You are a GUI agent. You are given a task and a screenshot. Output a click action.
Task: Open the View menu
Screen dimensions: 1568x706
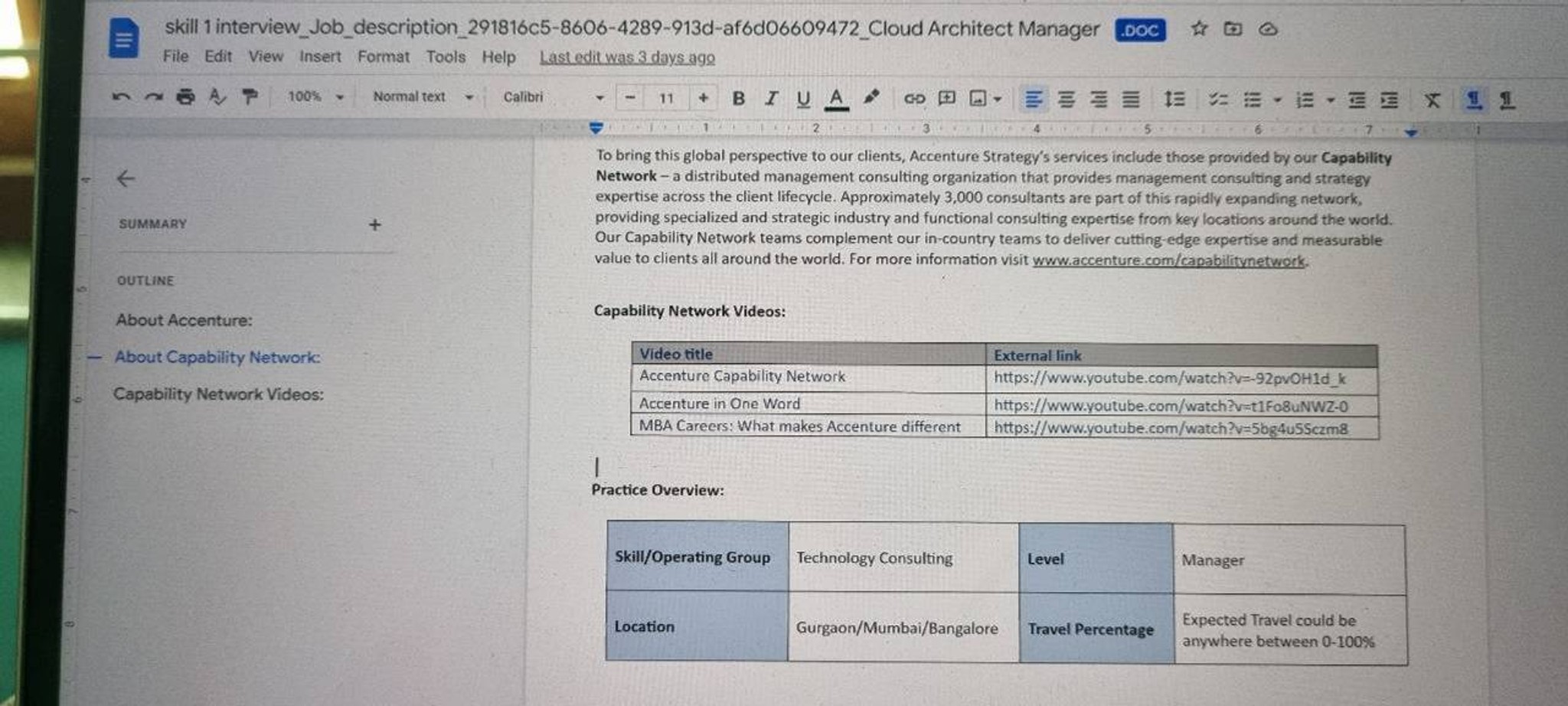[265, 56]
